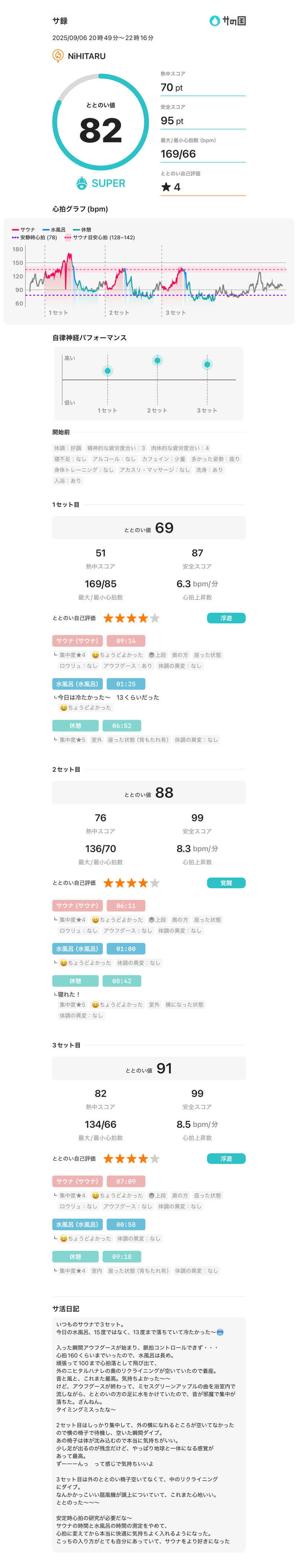Click the grey fifth star in set 2 rating
Image resolution: width=298 pixels, height=1568 pixels.
click(x=155, y=883)
